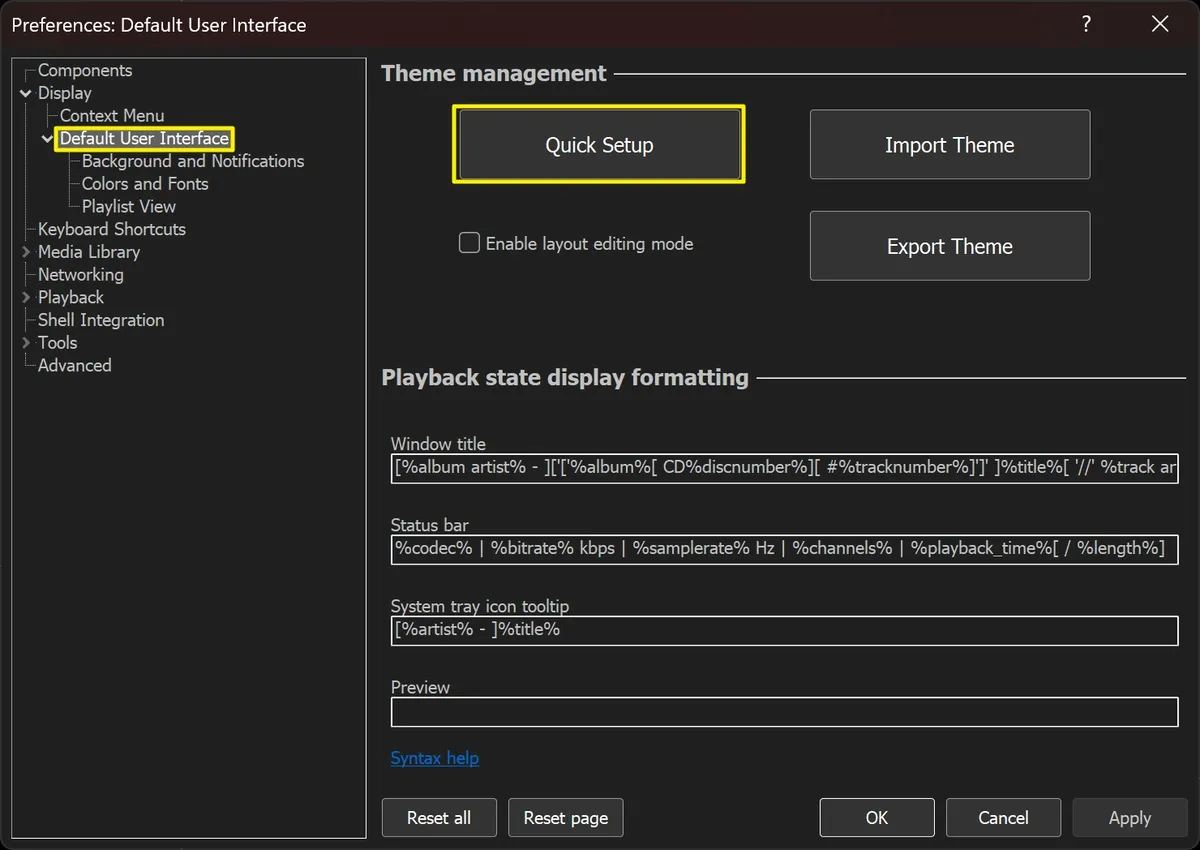Open the Context Menu preferences page
This screenshot has height=850, width=1200.
pos(112,116)
